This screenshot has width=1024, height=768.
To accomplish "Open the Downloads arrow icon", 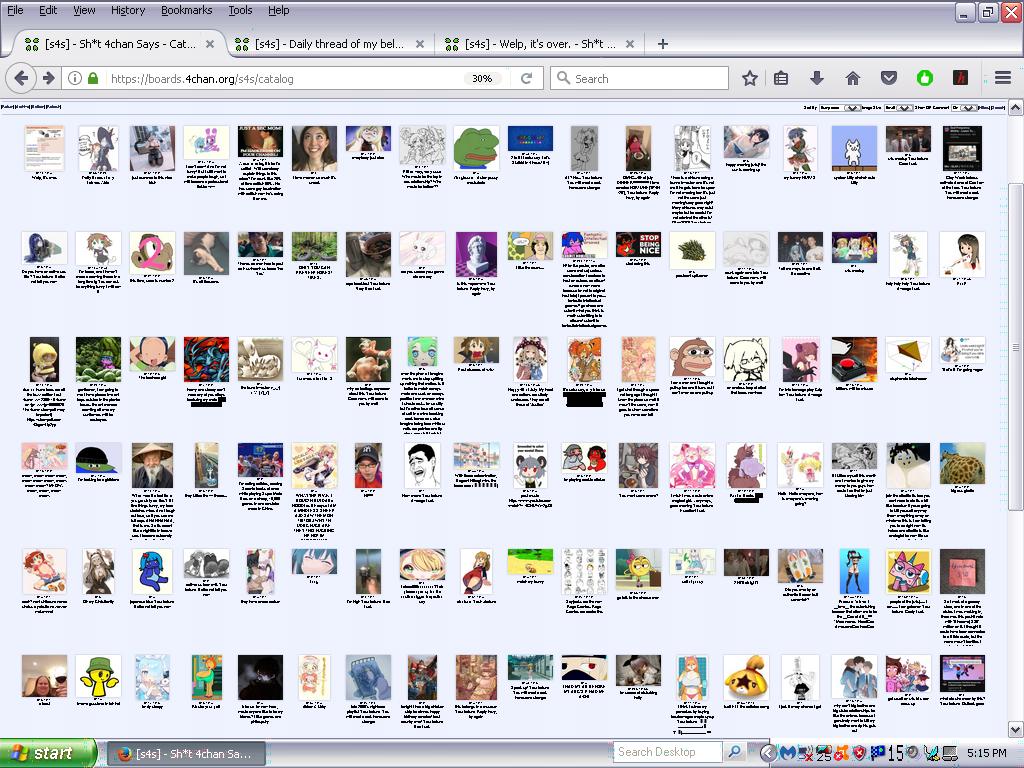I will 817,78.
